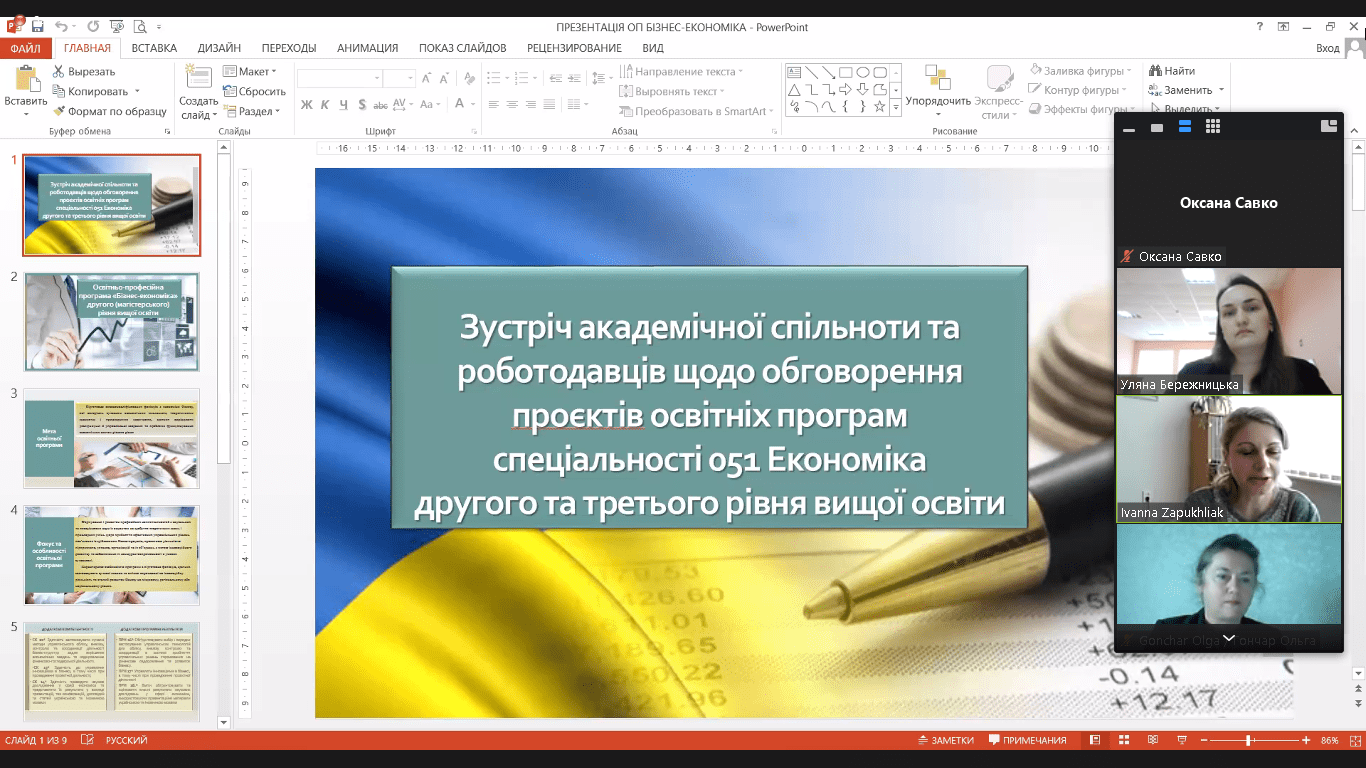Toggle Ж bold formatting
The height and width of the screenshot is (768, 1366).
[x=307, y=105]
